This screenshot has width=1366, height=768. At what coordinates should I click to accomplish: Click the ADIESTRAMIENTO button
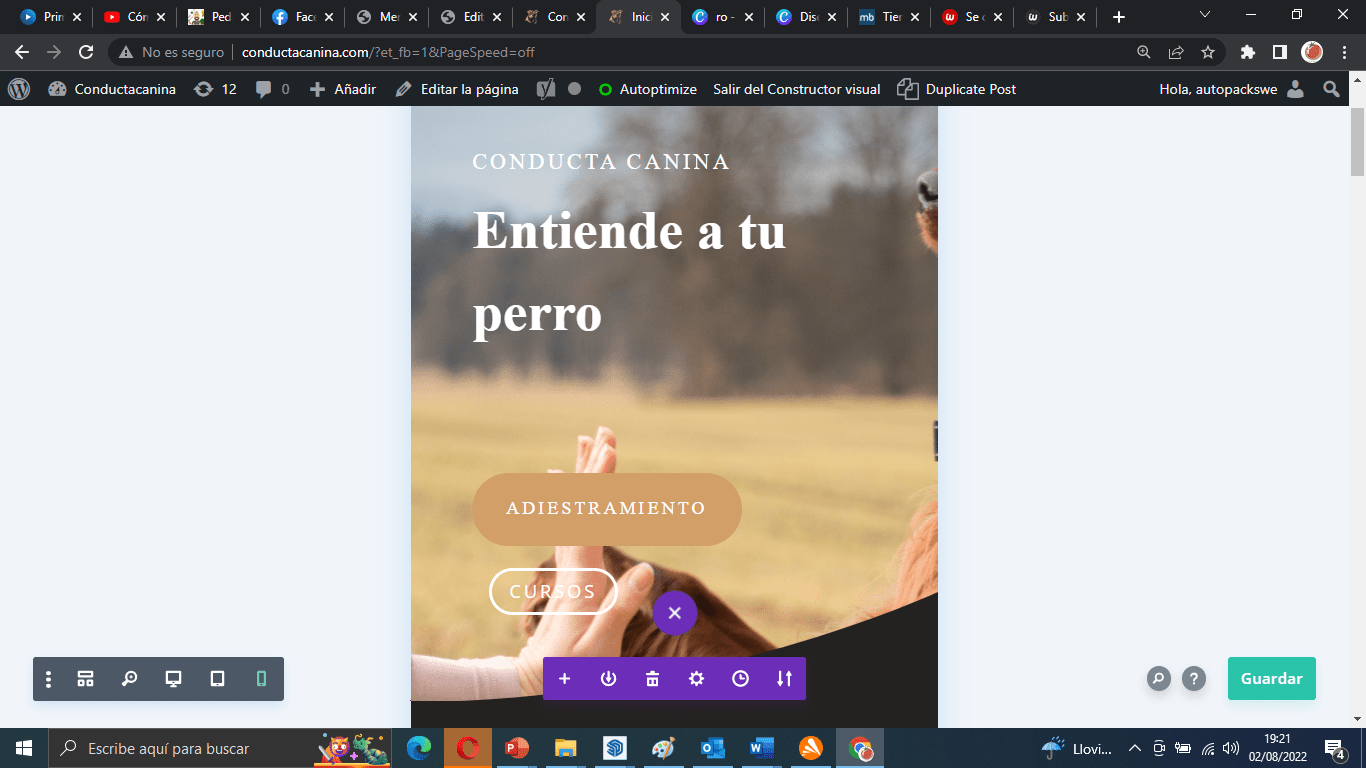click(x=607, y=509)
